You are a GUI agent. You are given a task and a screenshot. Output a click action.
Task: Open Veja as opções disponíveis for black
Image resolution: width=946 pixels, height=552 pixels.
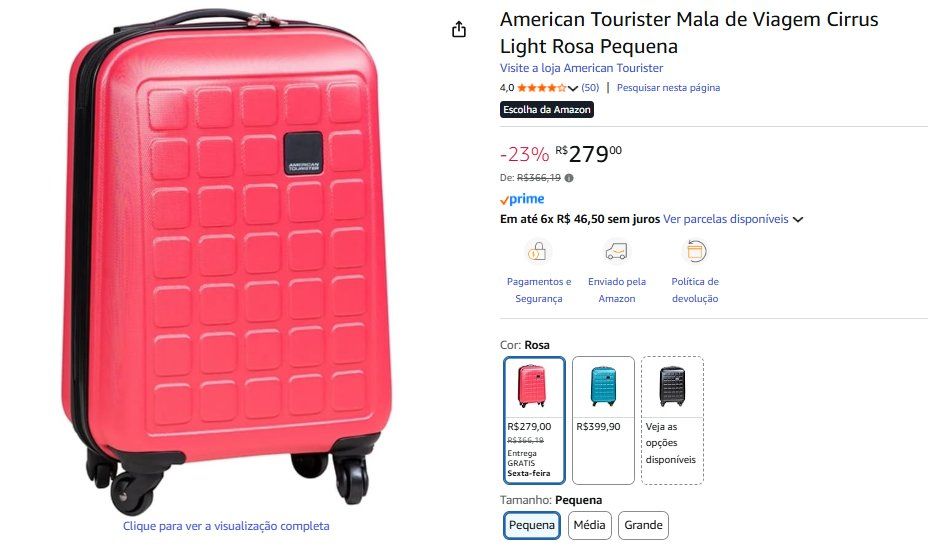pyautogui.click(x=672, y=420)
